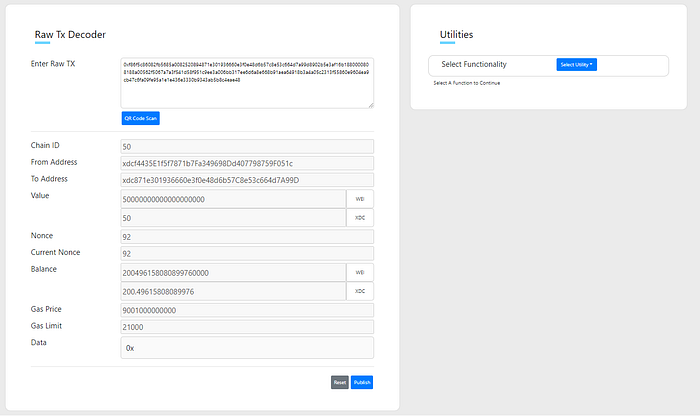Click the Gas Limit label
This screenshot has height=416, width=700.
click(x=46, y=326)
